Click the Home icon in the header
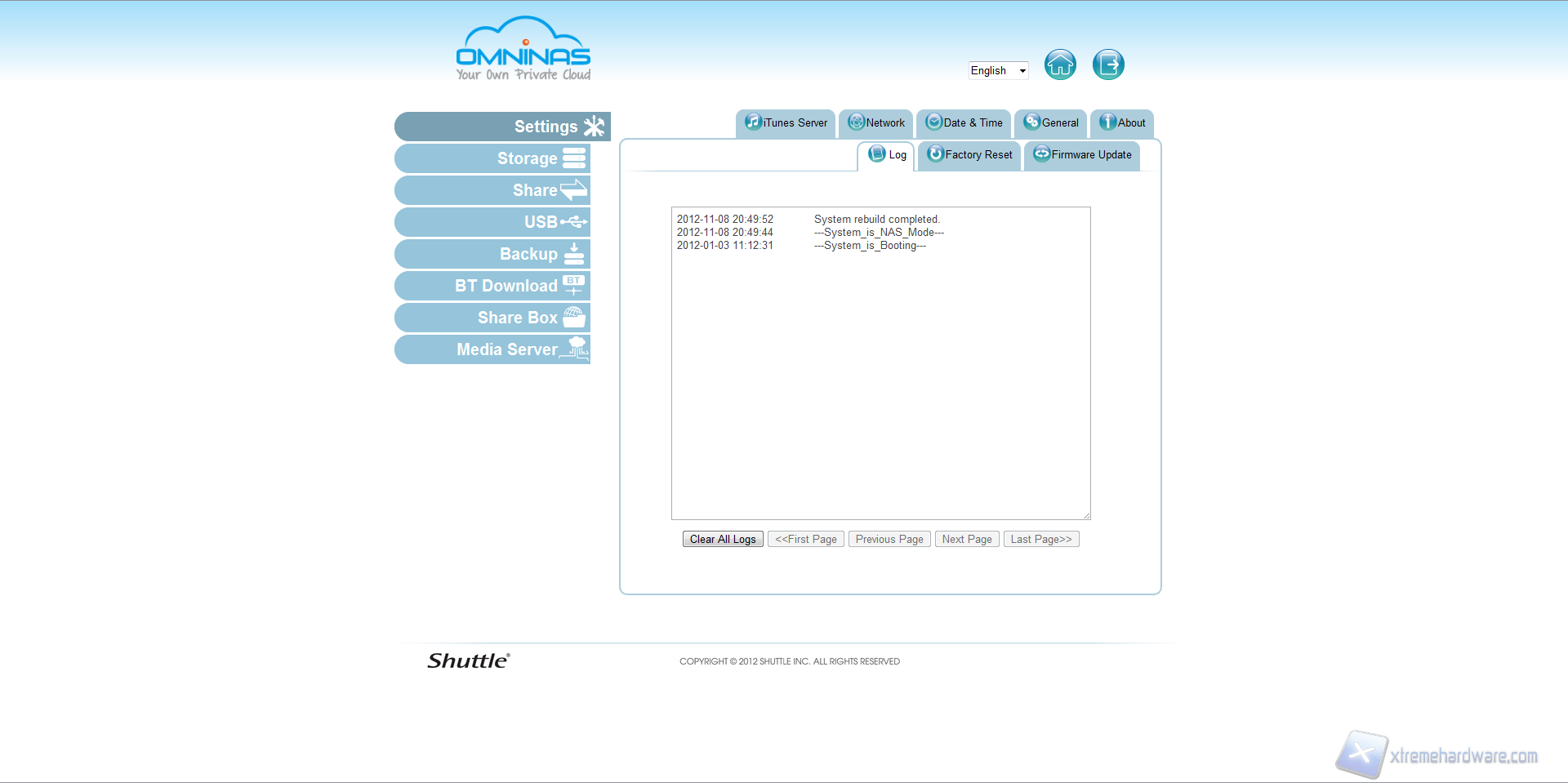1568x783 pixels. coord(1060,65)
